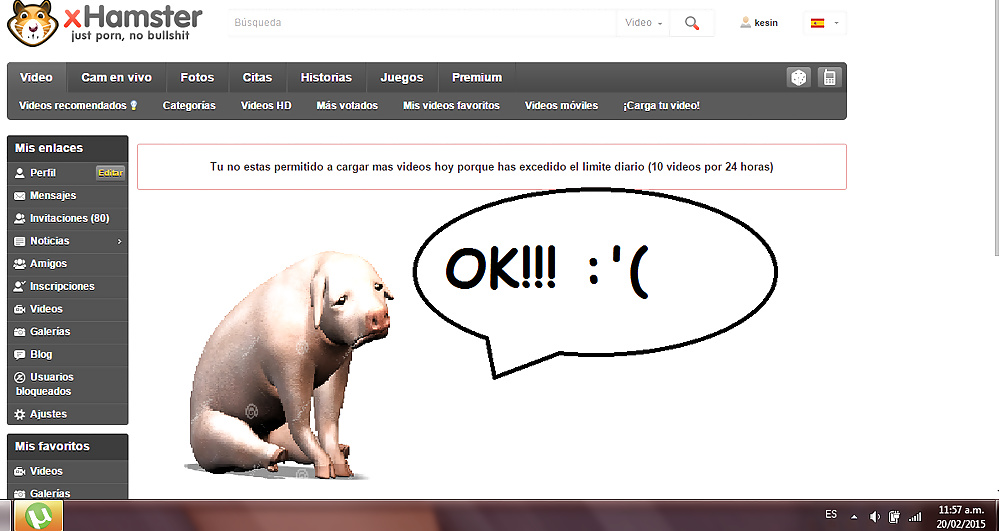Screen dimensions: 1000x531
Task: Expand the Noticias submenu arrow
Action: [x=119, y=241]
